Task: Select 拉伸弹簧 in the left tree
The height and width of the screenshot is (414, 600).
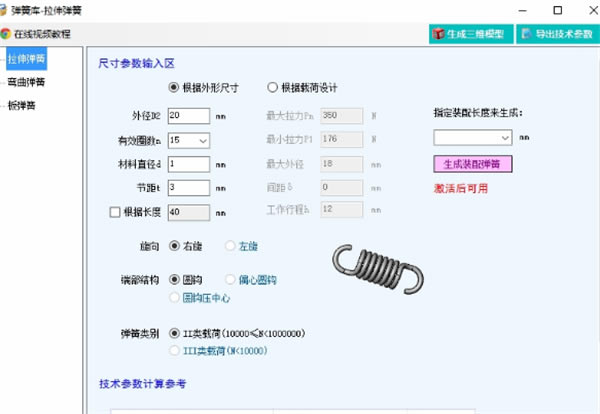Action: coord(26,59)
